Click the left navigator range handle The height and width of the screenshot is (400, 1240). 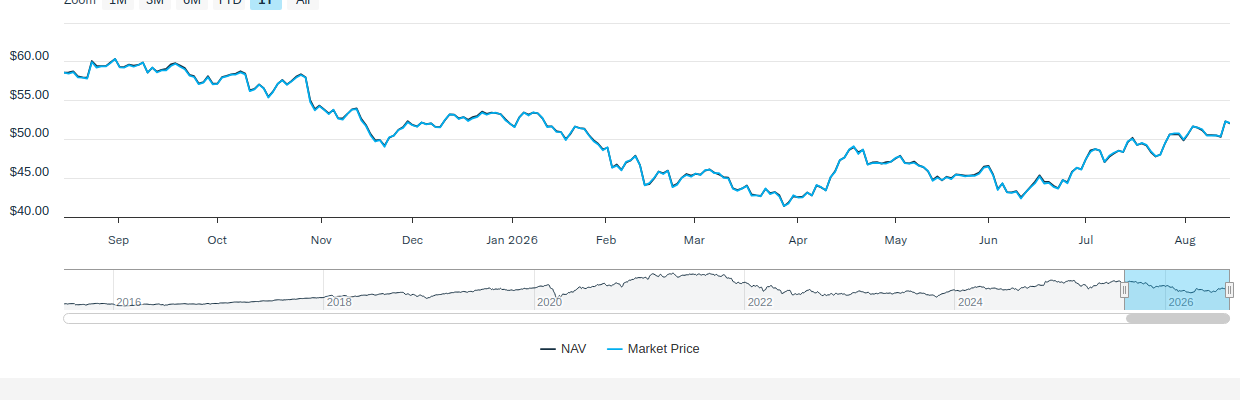(1124, 290)
